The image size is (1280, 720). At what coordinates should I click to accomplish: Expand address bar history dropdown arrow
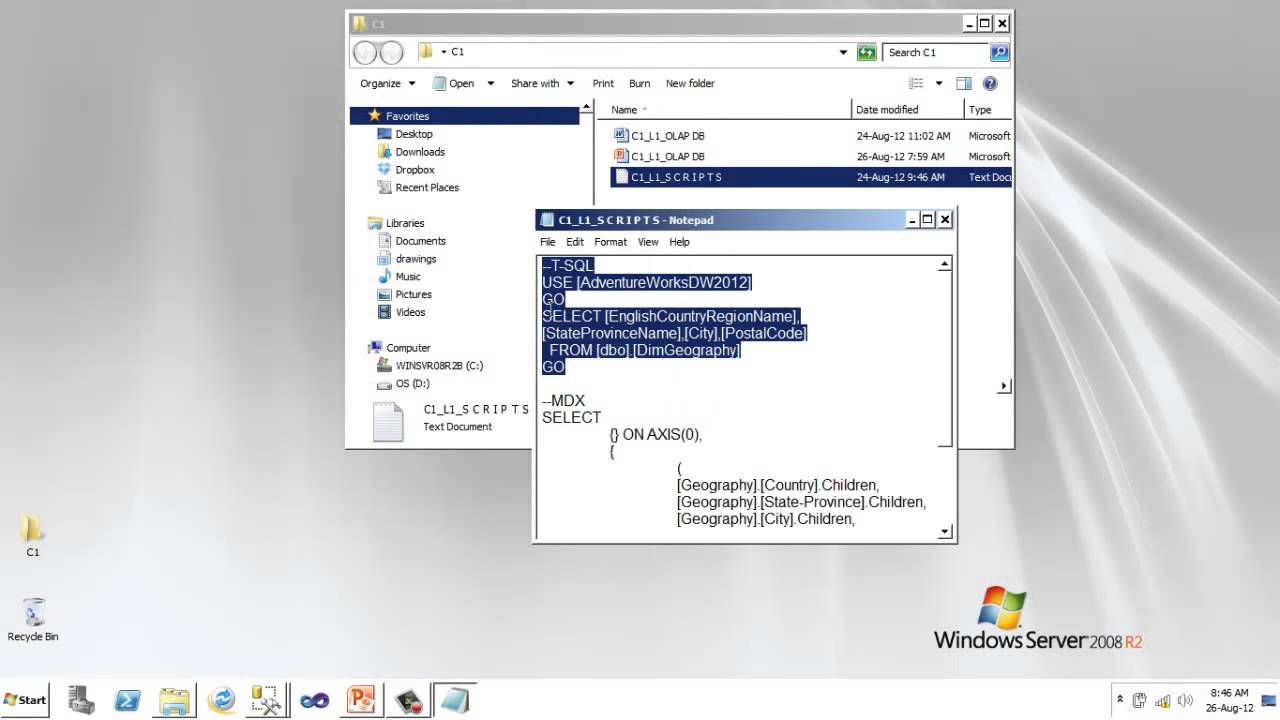(843, 52)
